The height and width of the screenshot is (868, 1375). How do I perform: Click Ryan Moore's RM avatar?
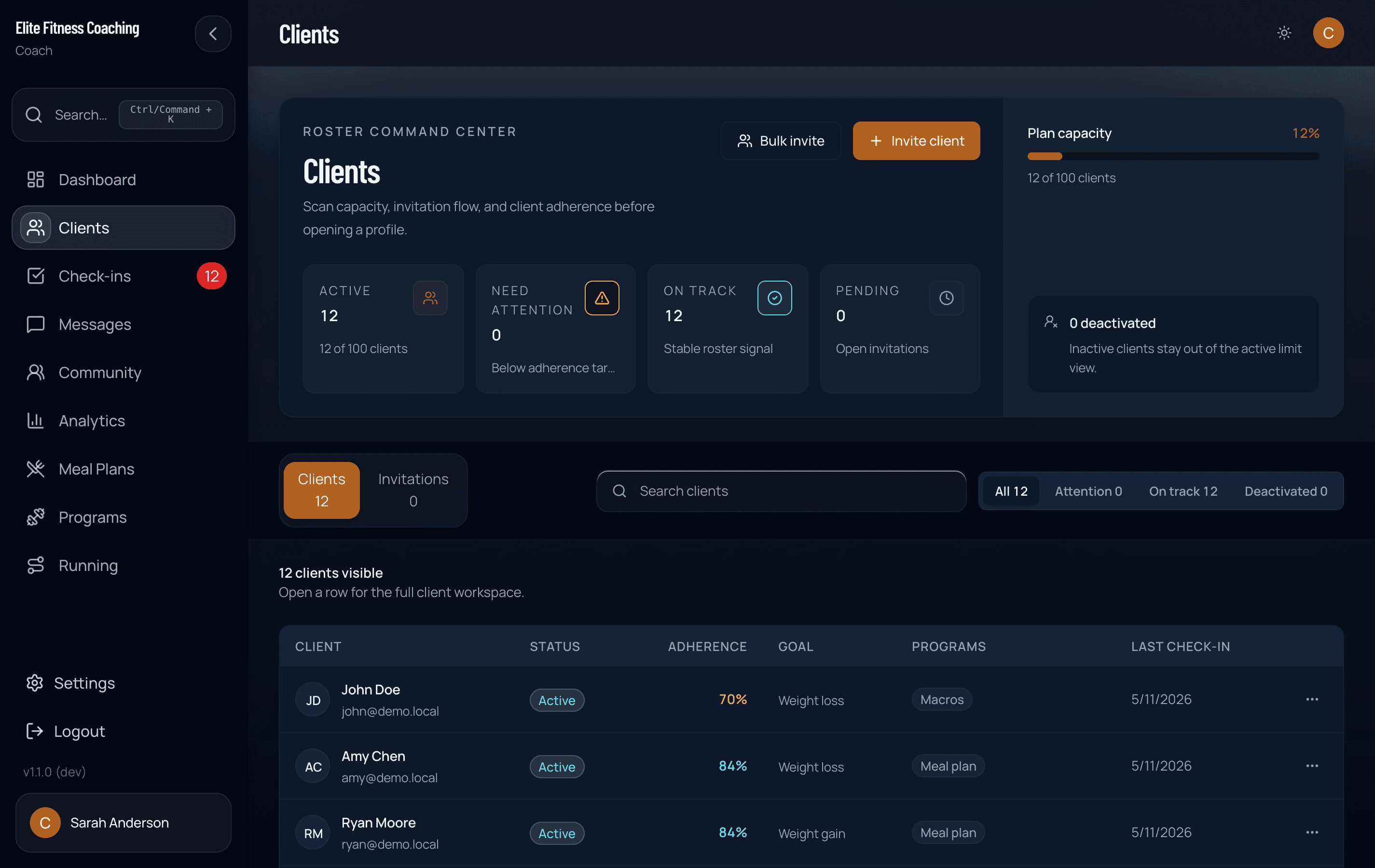tap(313, 833)
